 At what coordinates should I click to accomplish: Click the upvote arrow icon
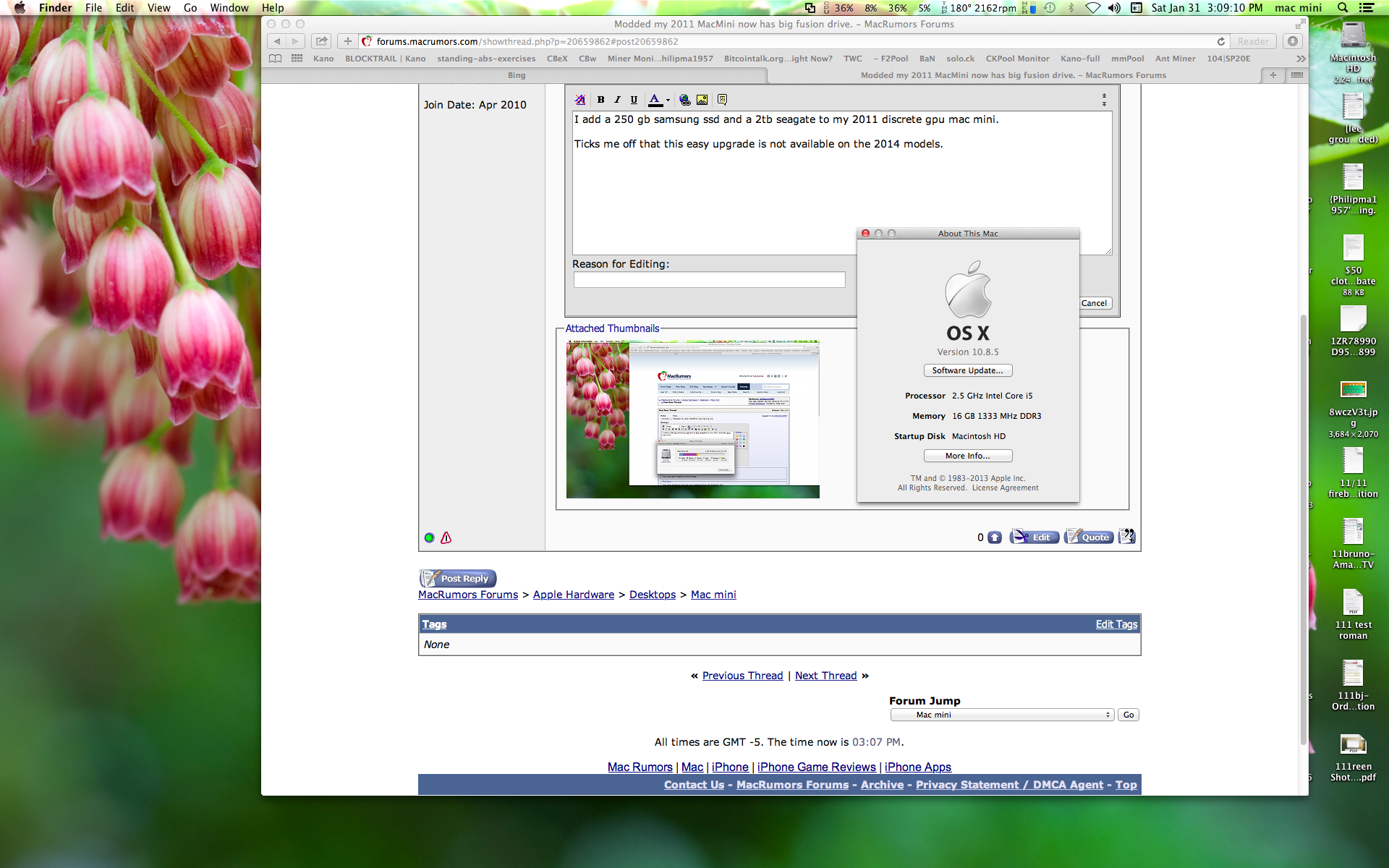coord(995,537)
